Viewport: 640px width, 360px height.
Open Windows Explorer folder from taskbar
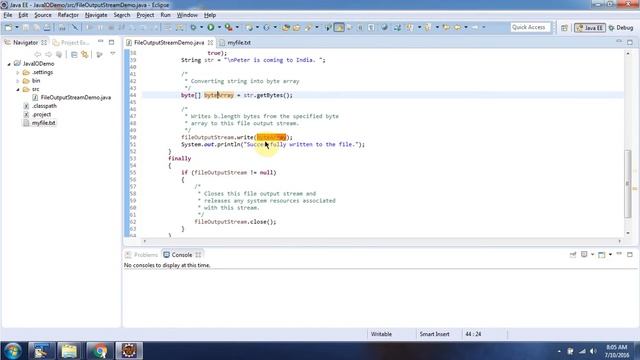pyautogui.click(x=69, y=351)
